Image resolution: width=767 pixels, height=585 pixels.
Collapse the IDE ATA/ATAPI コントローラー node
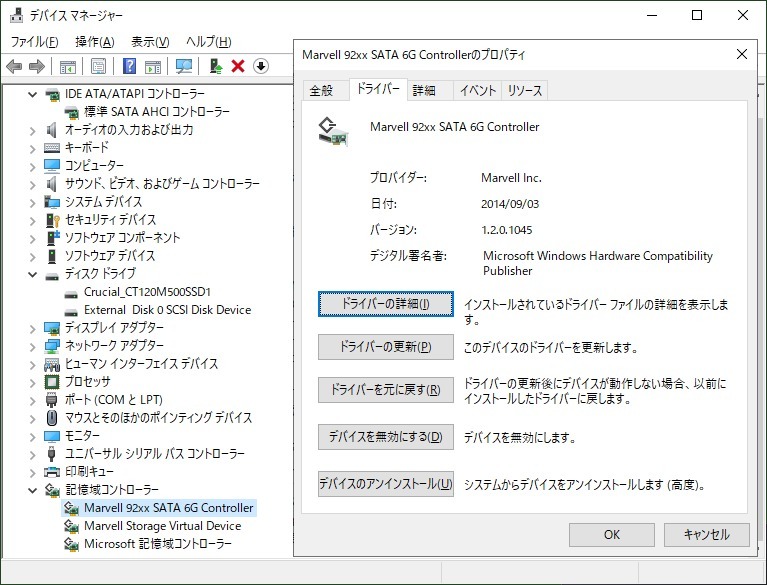[x=32, y=94]
